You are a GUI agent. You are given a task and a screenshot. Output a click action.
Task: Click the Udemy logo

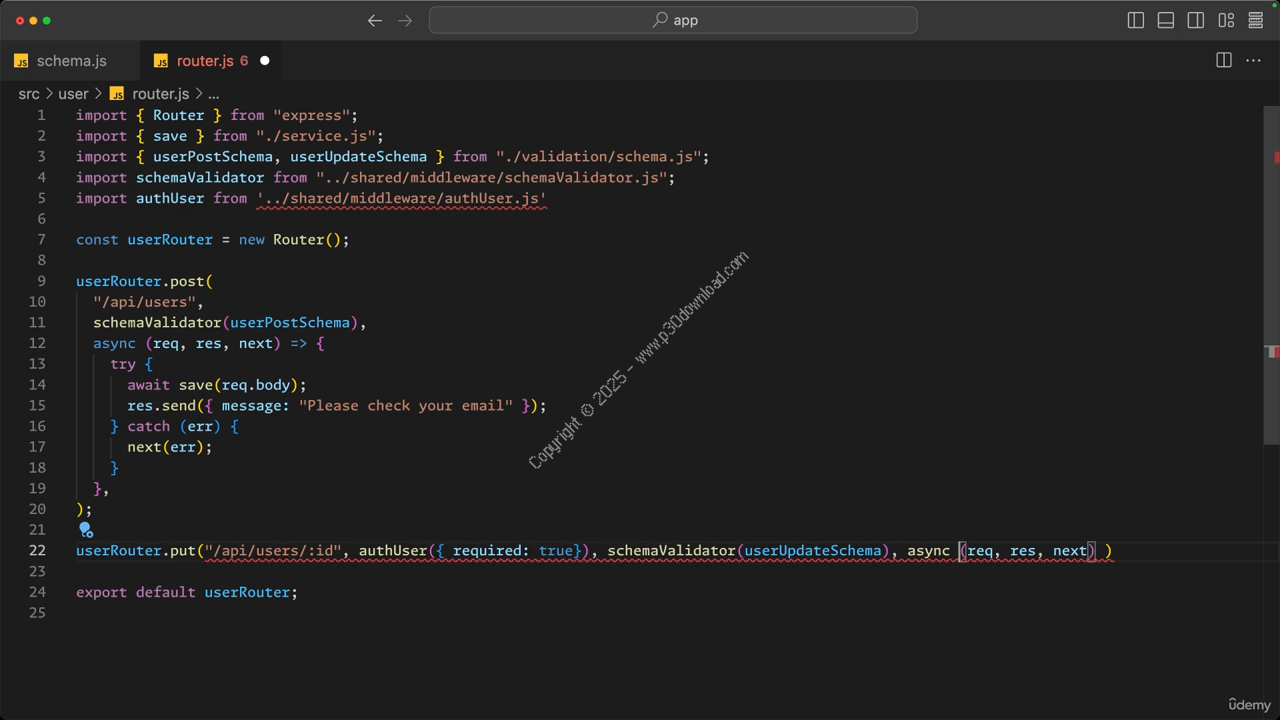pos(1249,704)
